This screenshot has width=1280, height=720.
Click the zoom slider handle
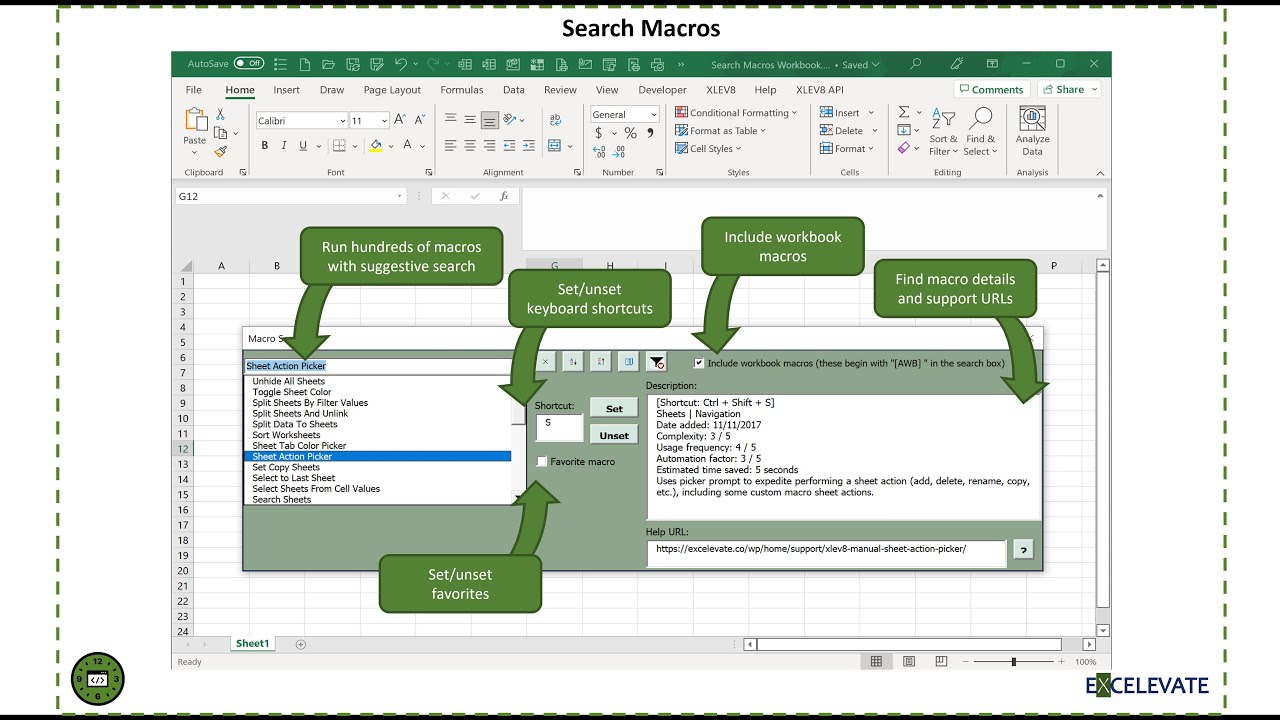pos(1013,662)
